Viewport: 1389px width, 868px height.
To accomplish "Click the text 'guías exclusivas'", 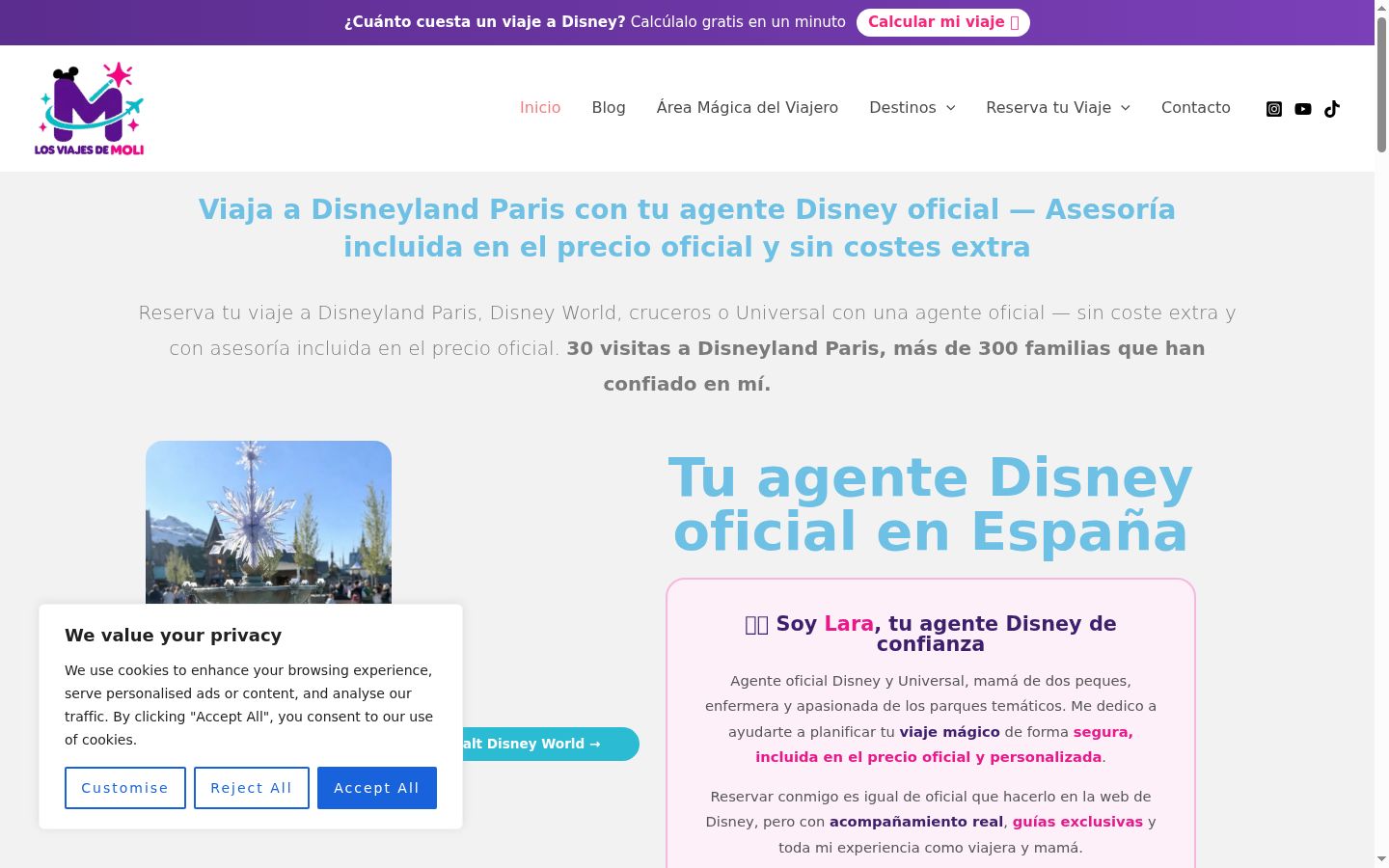I will (x=1077, y=822).
